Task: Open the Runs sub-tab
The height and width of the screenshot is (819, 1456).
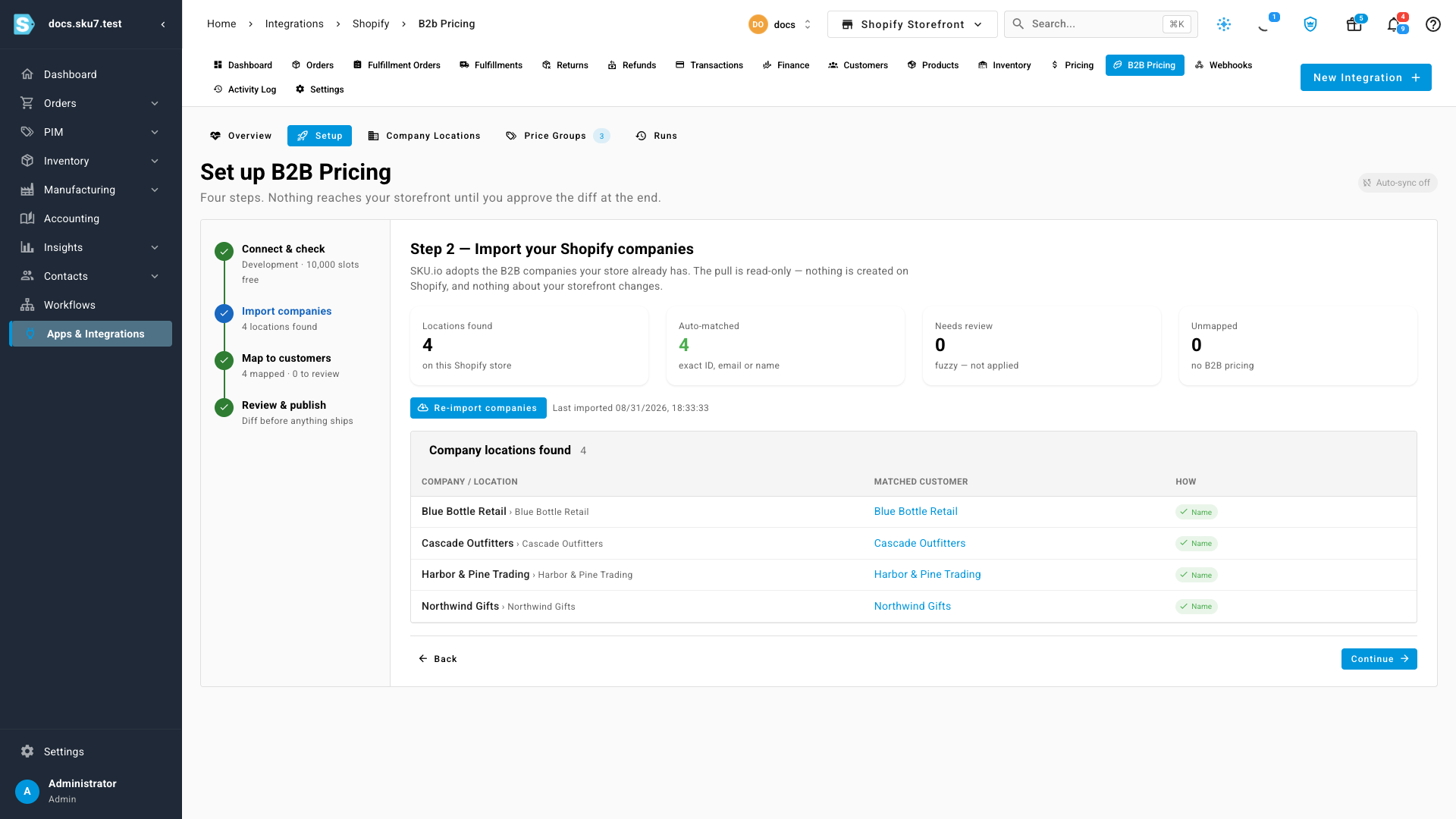Action: [656, 136]
